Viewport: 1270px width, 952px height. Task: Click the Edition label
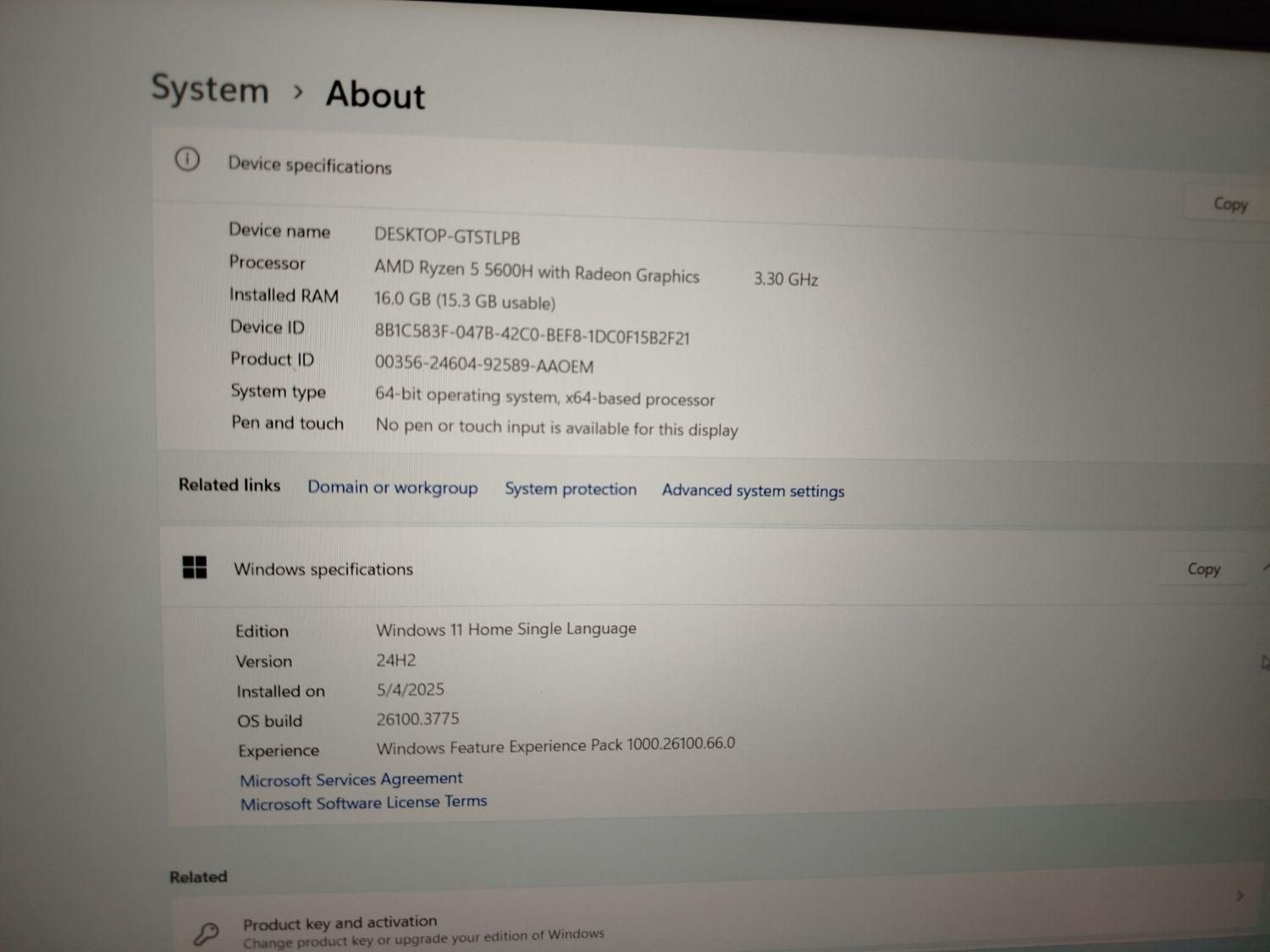tap(262, 631)
